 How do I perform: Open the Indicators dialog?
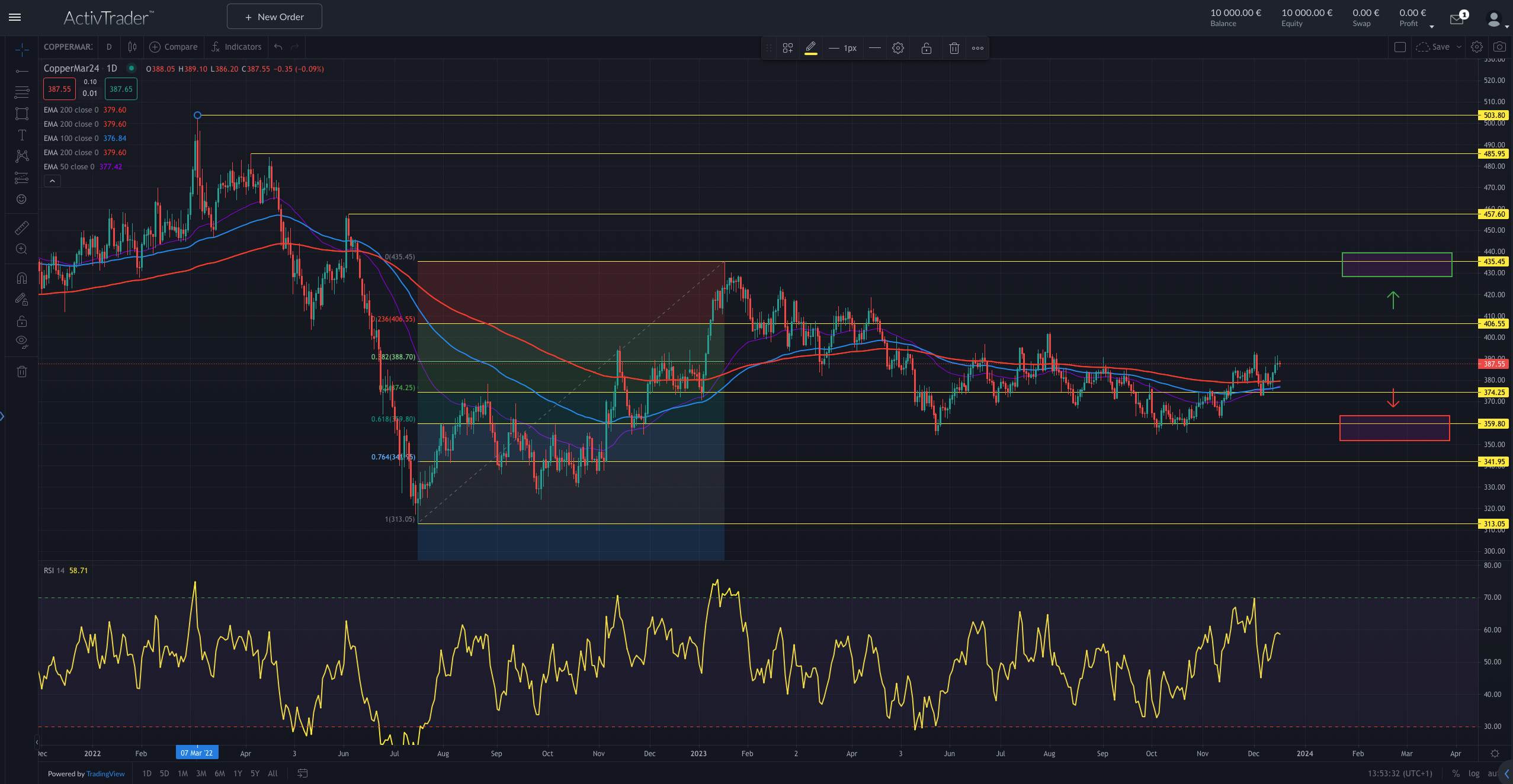point(236,47)
